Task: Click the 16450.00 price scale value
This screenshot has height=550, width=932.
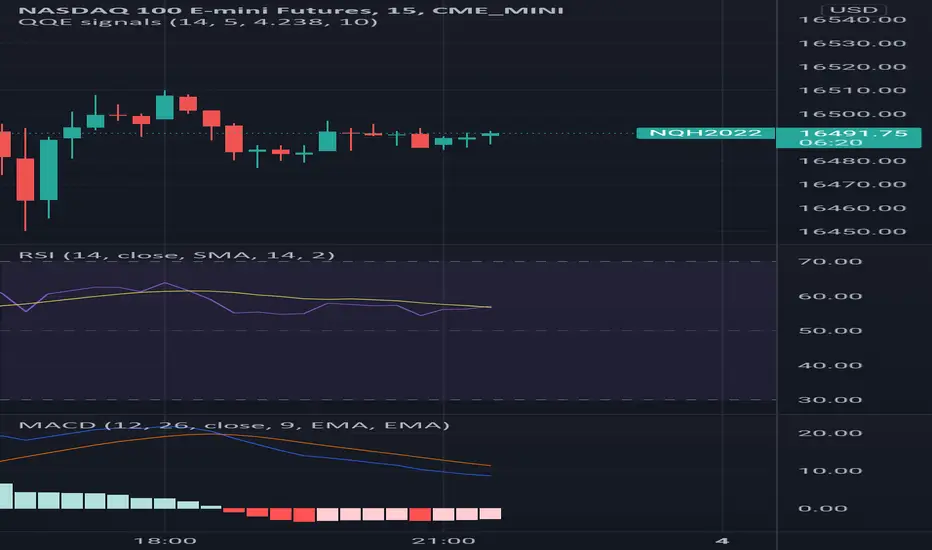Action: pos(852,231)
